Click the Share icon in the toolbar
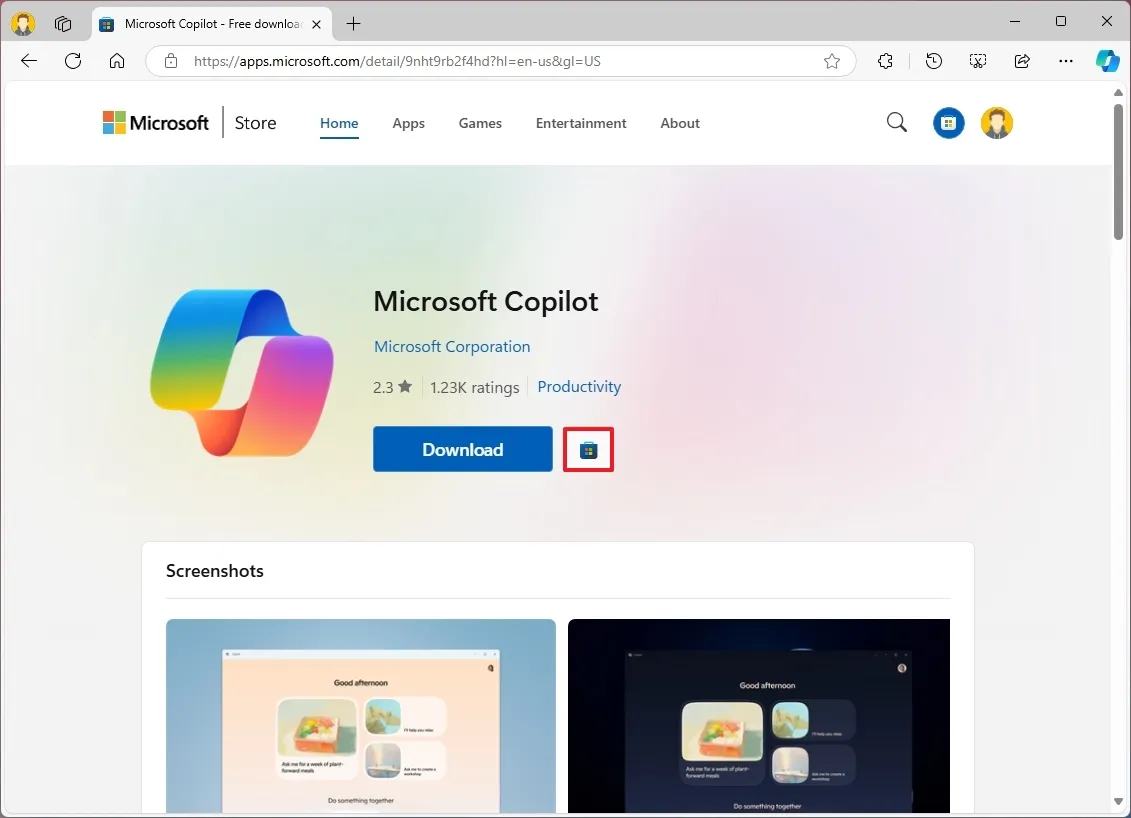1131x818 pixels. pos(1022,61)
